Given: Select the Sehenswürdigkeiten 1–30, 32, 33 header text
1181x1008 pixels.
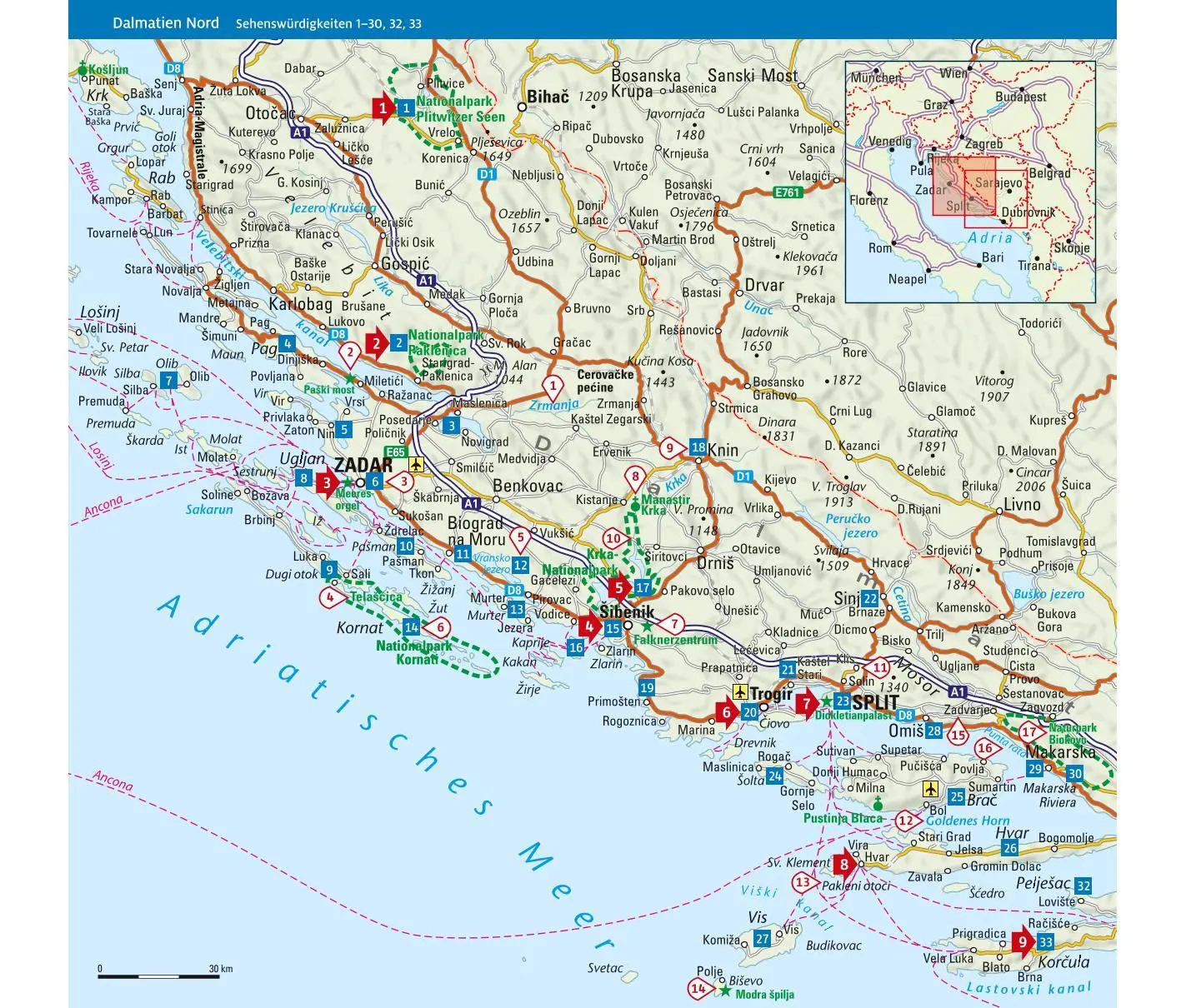Looking at the screenshot, I should pyautogui.click(x=328, y=23).
